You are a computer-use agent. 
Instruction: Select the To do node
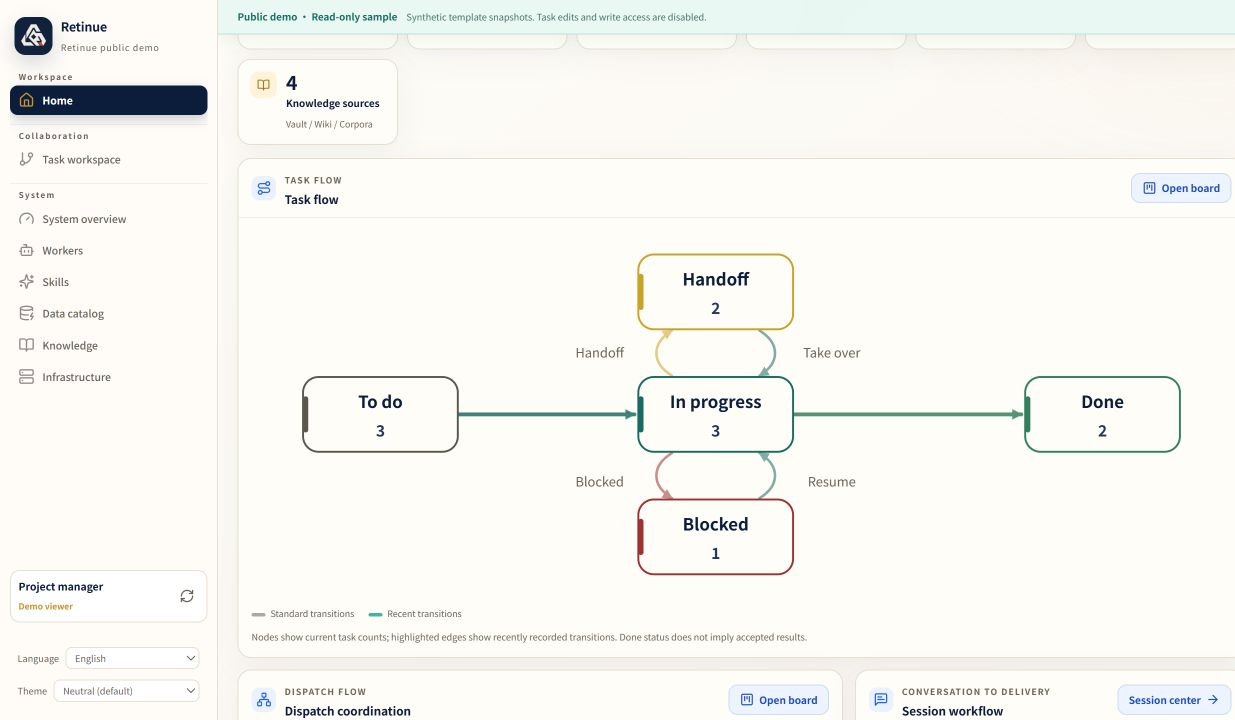click(x=380, y=414)
